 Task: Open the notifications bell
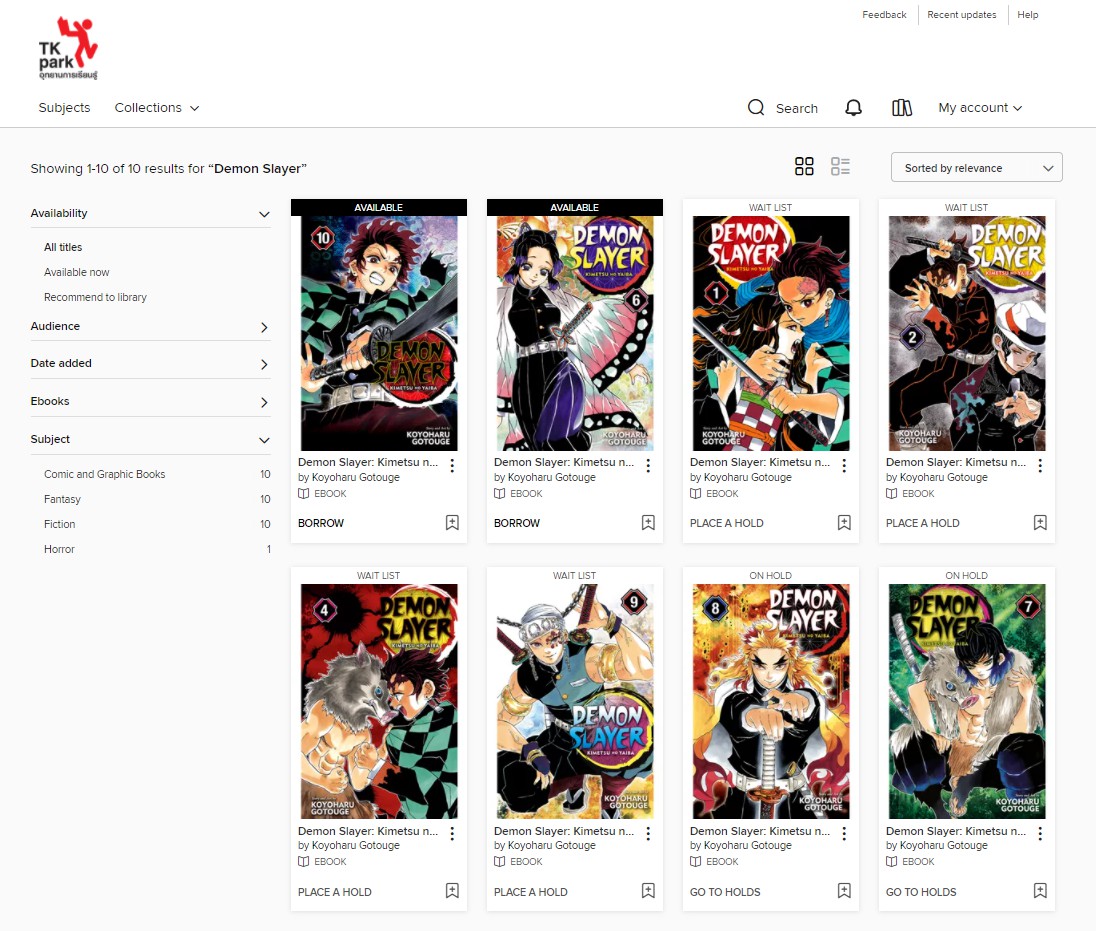[x=853, y=108]
